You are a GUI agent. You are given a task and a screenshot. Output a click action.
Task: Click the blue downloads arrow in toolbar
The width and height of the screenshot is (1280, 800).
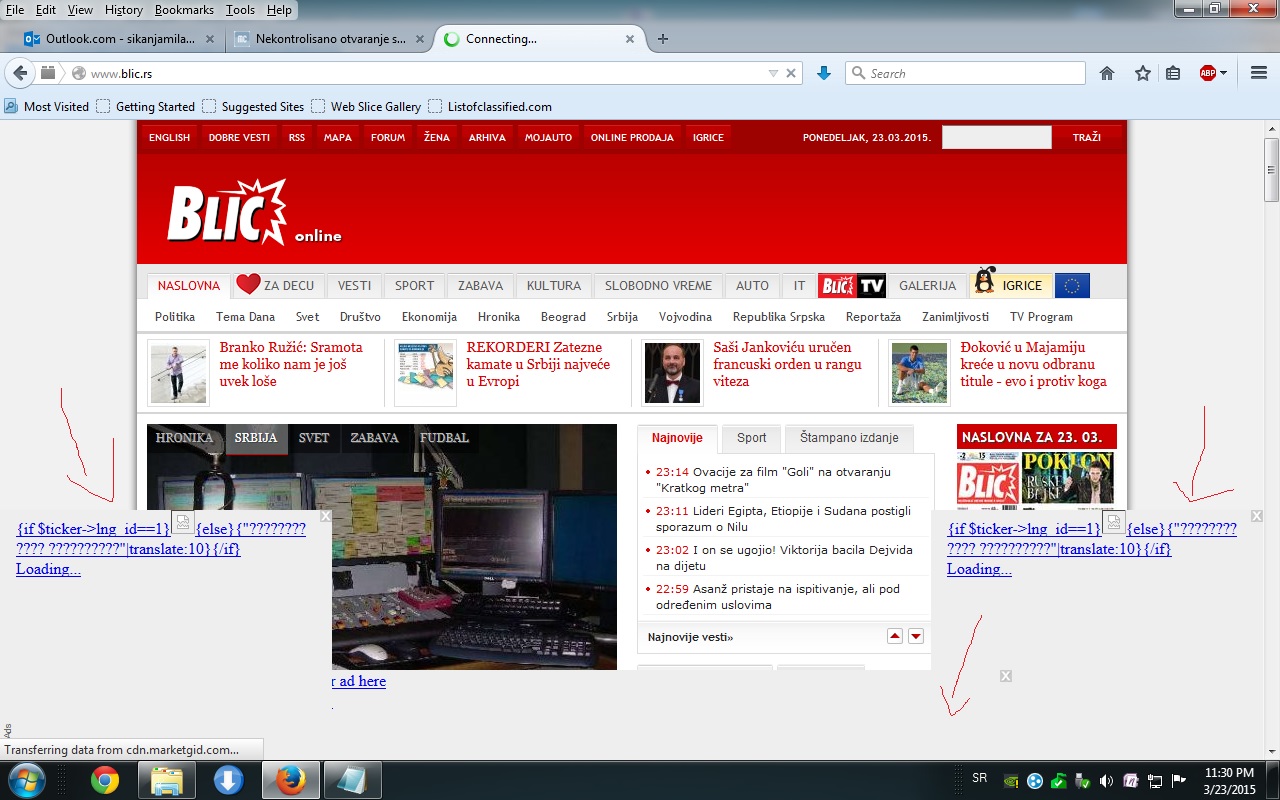[824, 73]
